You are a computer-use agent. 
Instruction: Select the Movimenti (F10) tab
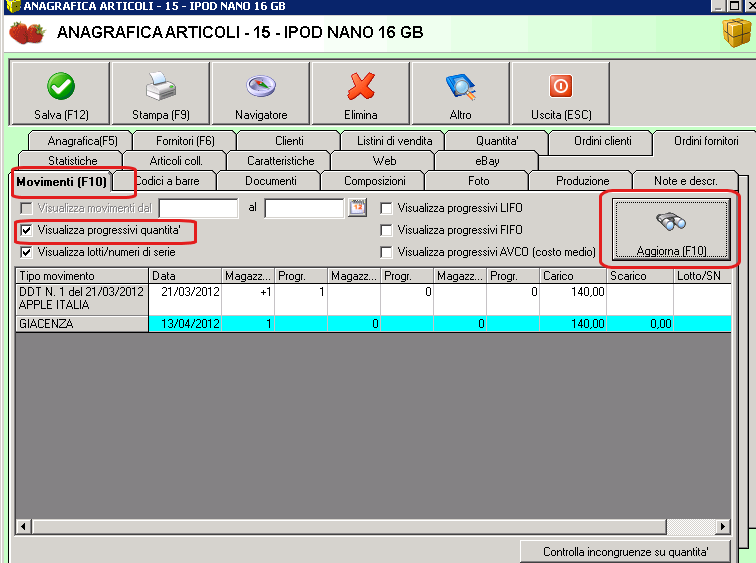[x=61, y=182]
